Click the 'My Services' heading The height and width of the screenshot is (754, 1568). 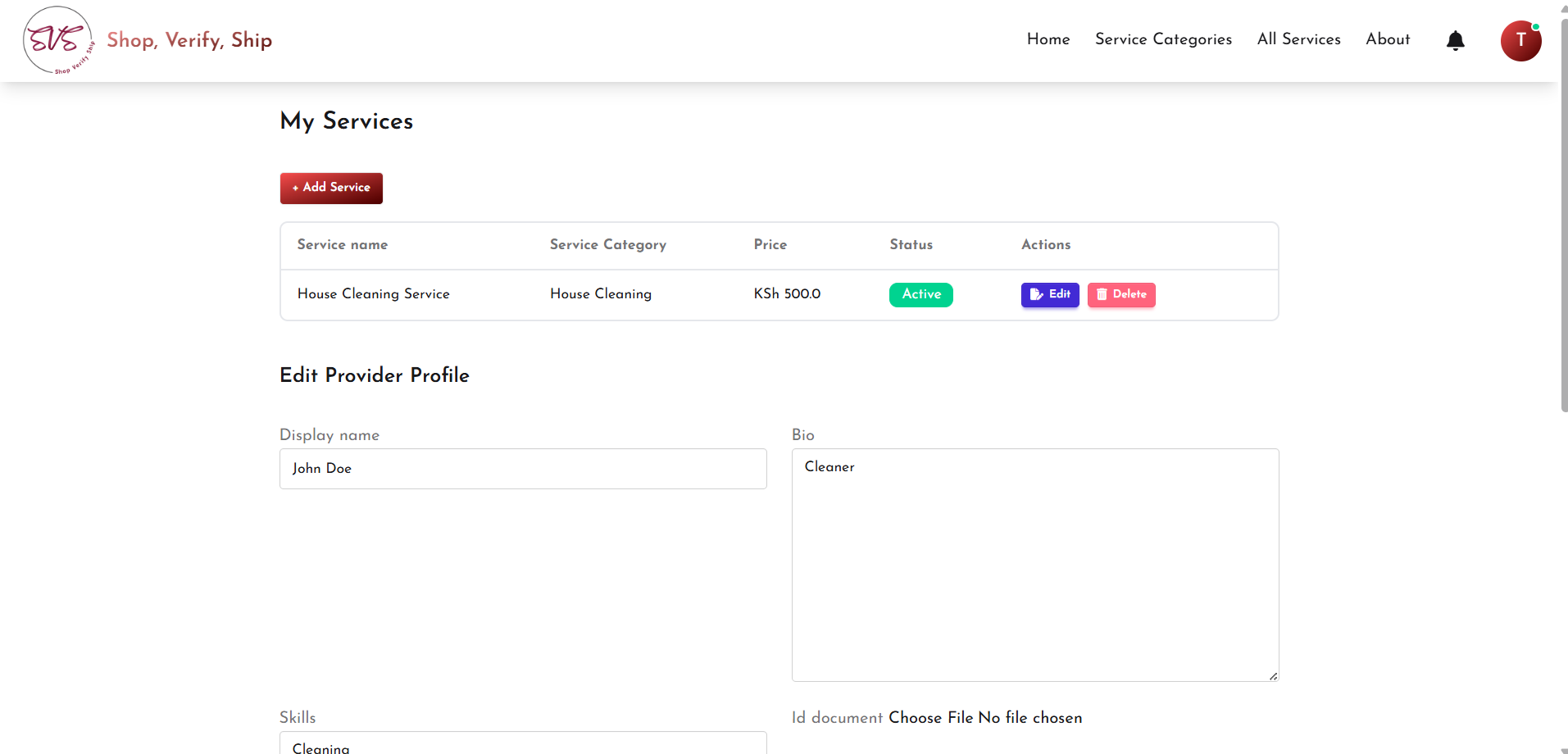tap(347, 121)
